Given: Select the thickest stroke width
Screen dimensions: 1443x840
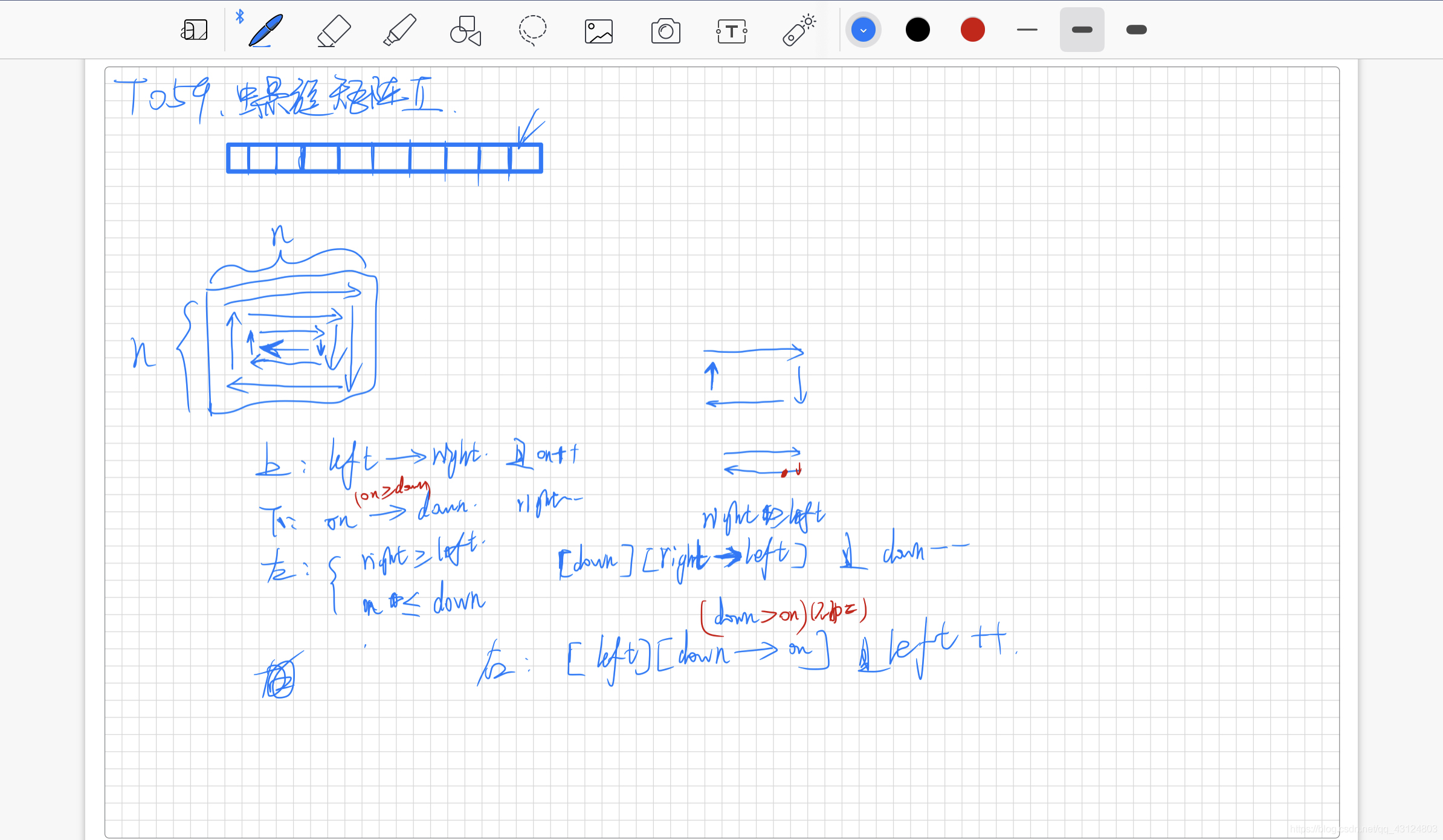Looking at the screenshot, I should tap(1137, 30).
